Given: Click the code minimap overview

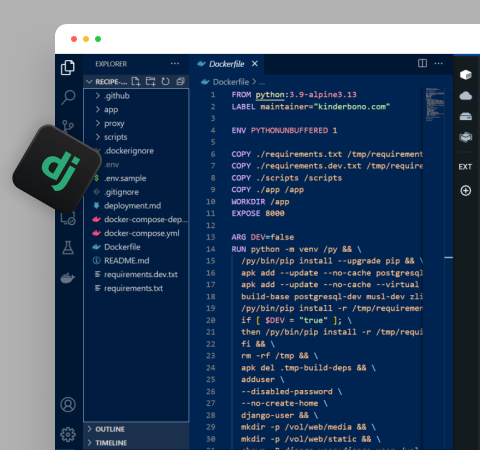Looking at the screenshot, I should [x=435, y=104].
